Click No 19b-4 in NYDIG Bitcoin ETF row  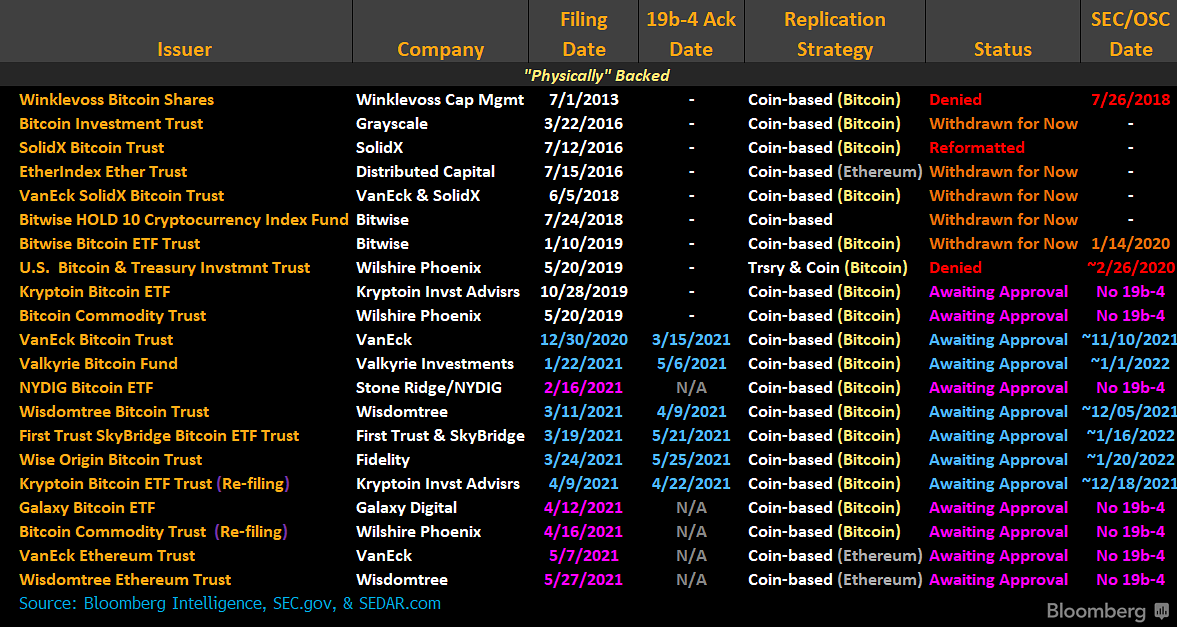coord(1130,387)
